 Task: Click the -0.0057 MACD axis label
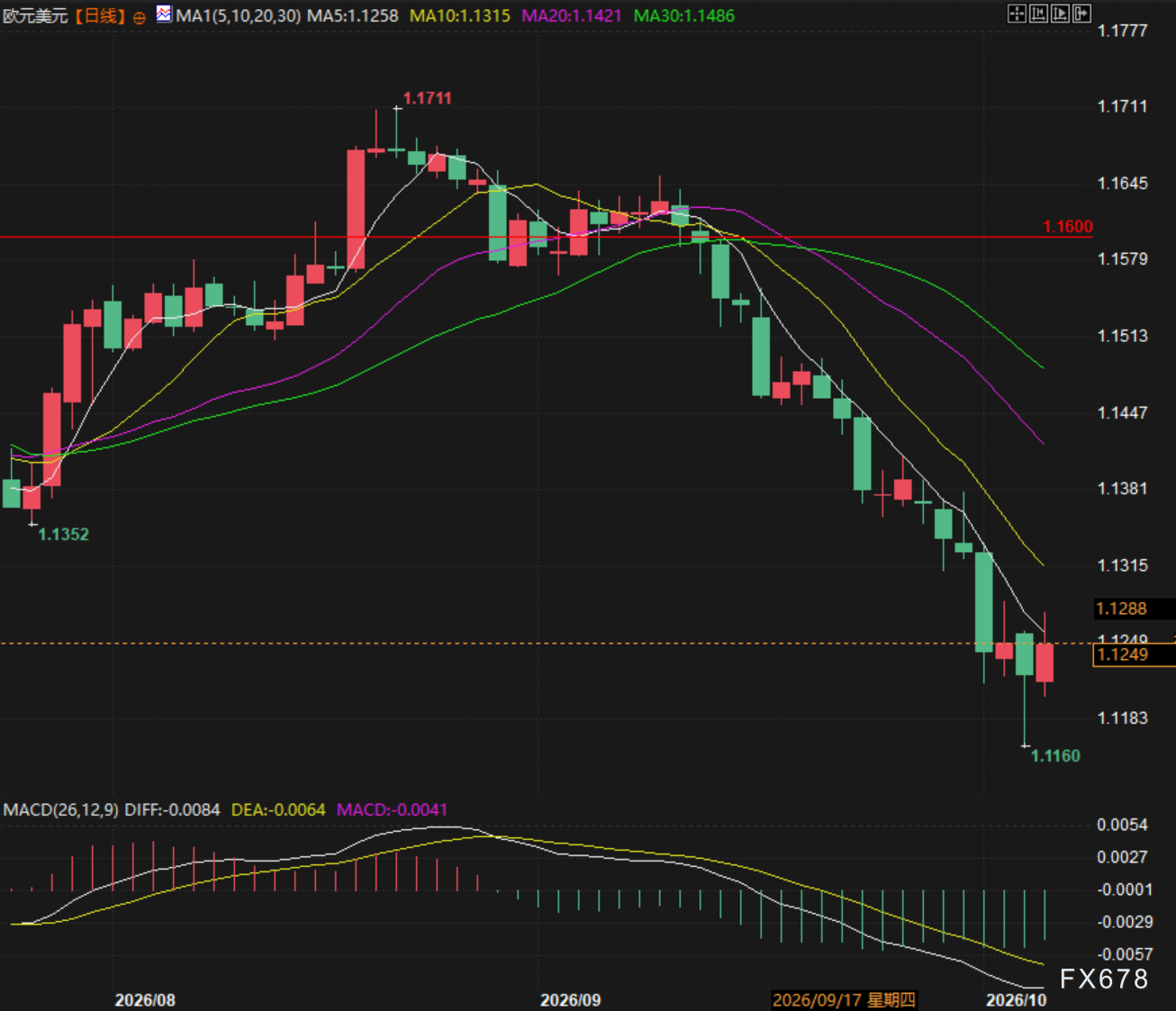(1124, 954)
